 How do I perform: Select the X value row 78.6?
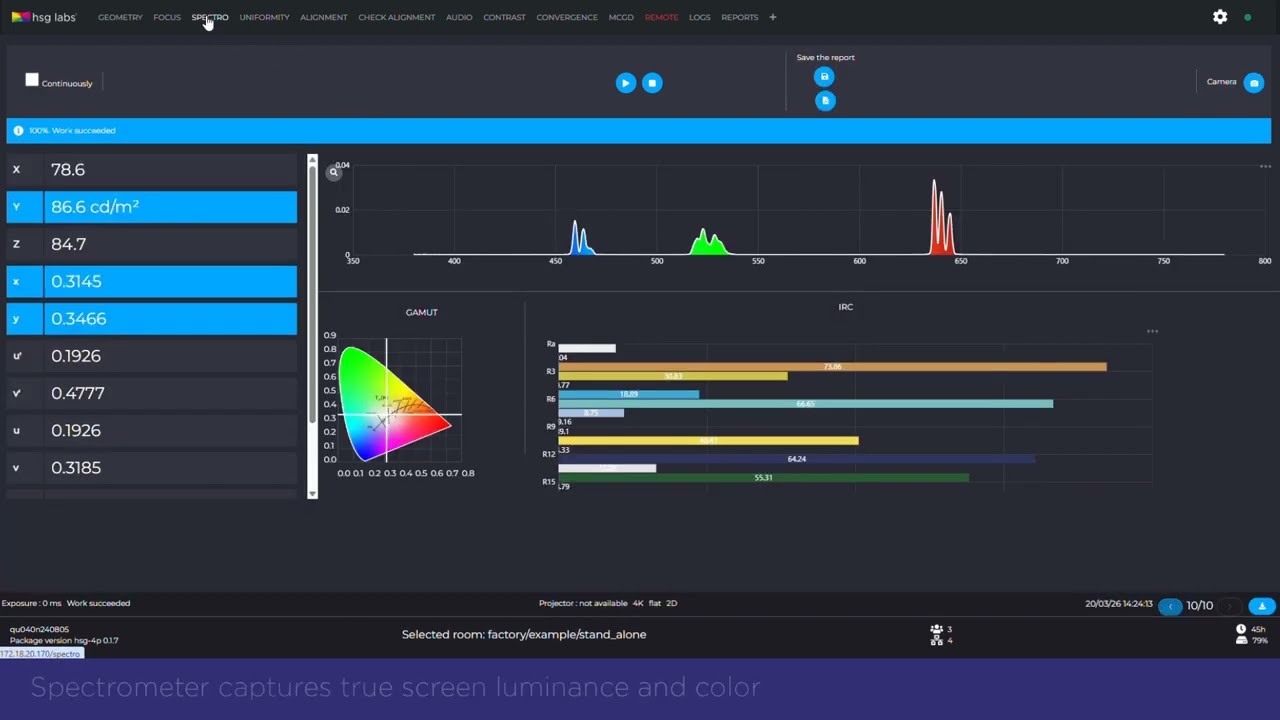point(152,170)
